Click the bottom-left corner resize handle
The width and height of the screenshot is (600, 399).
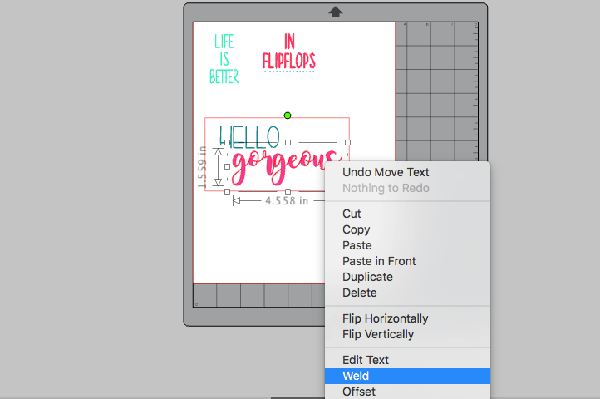coord(227,192)
